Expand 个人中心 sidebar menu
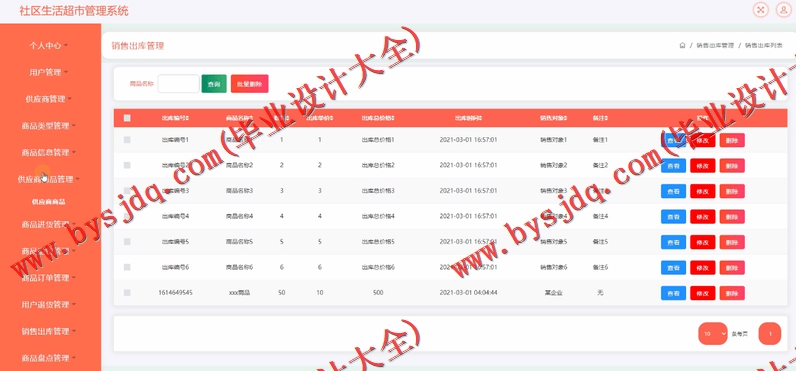This screenshot has height=371, width=796. (49, 46)
